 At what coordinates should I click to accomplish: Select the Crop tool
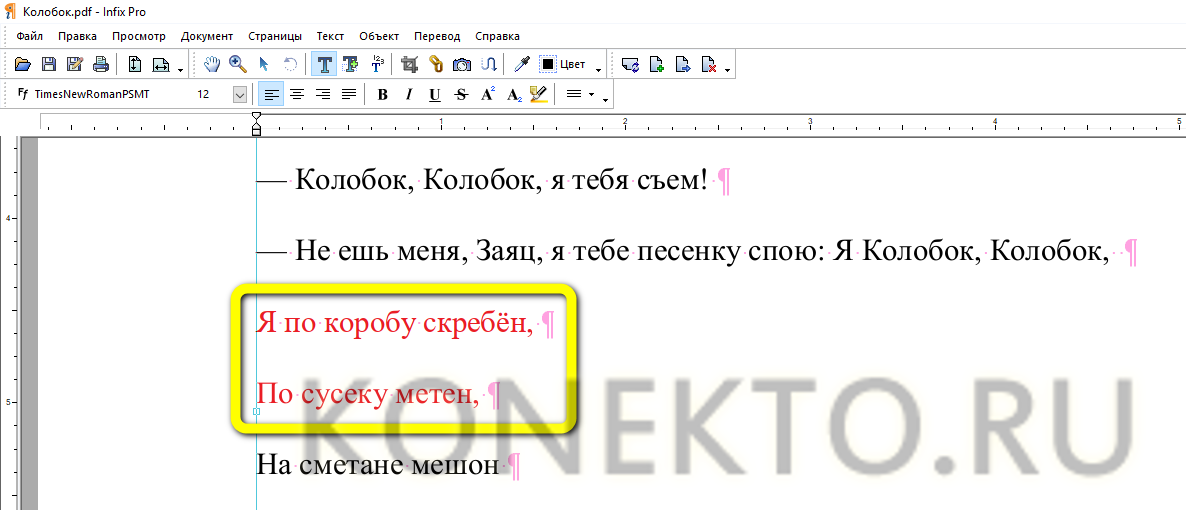pos(409,64)
